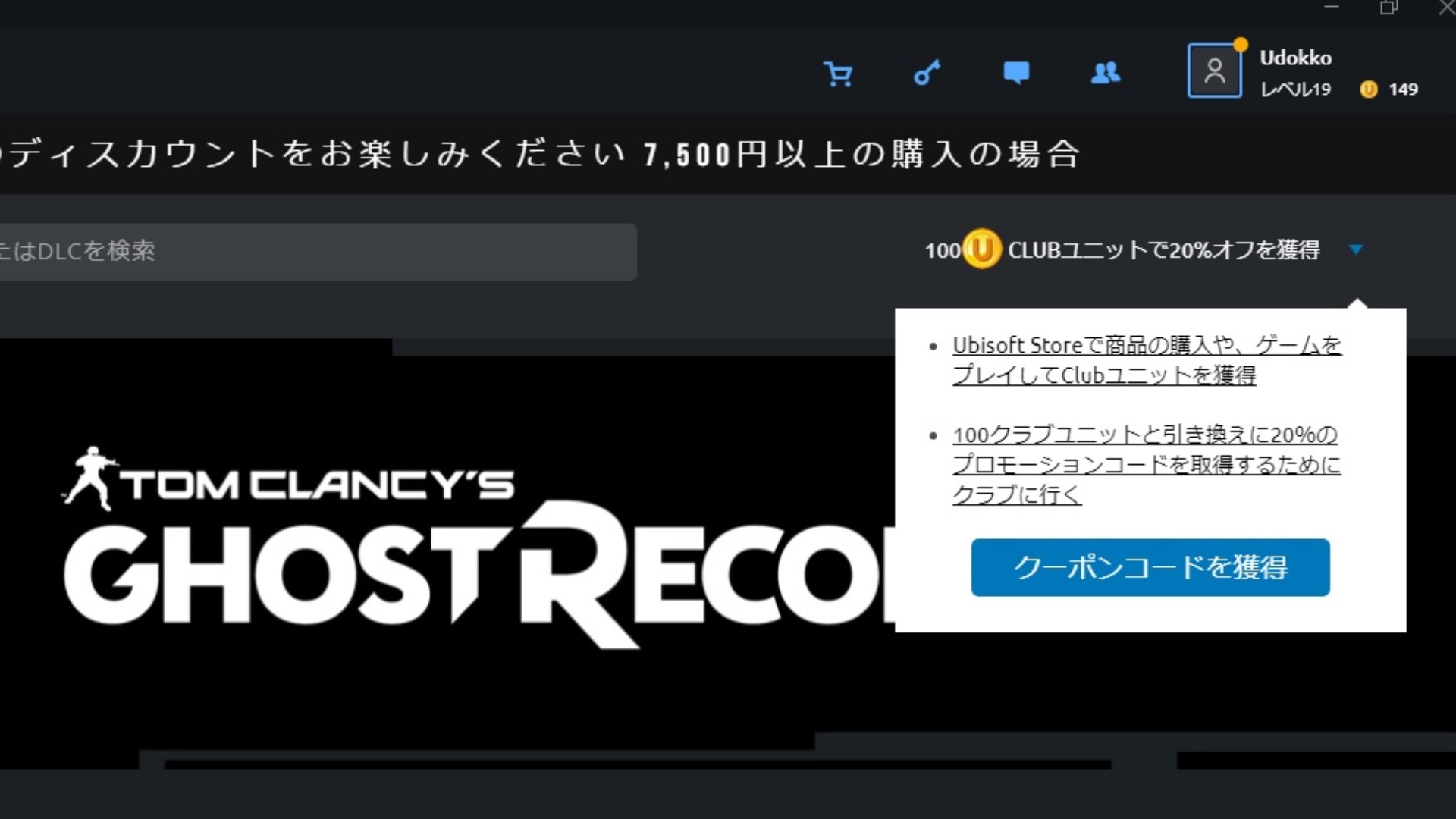Viewport: 1456px width, 819px height.
Task: Open the friends list icon
Action: pos(1106,73)
